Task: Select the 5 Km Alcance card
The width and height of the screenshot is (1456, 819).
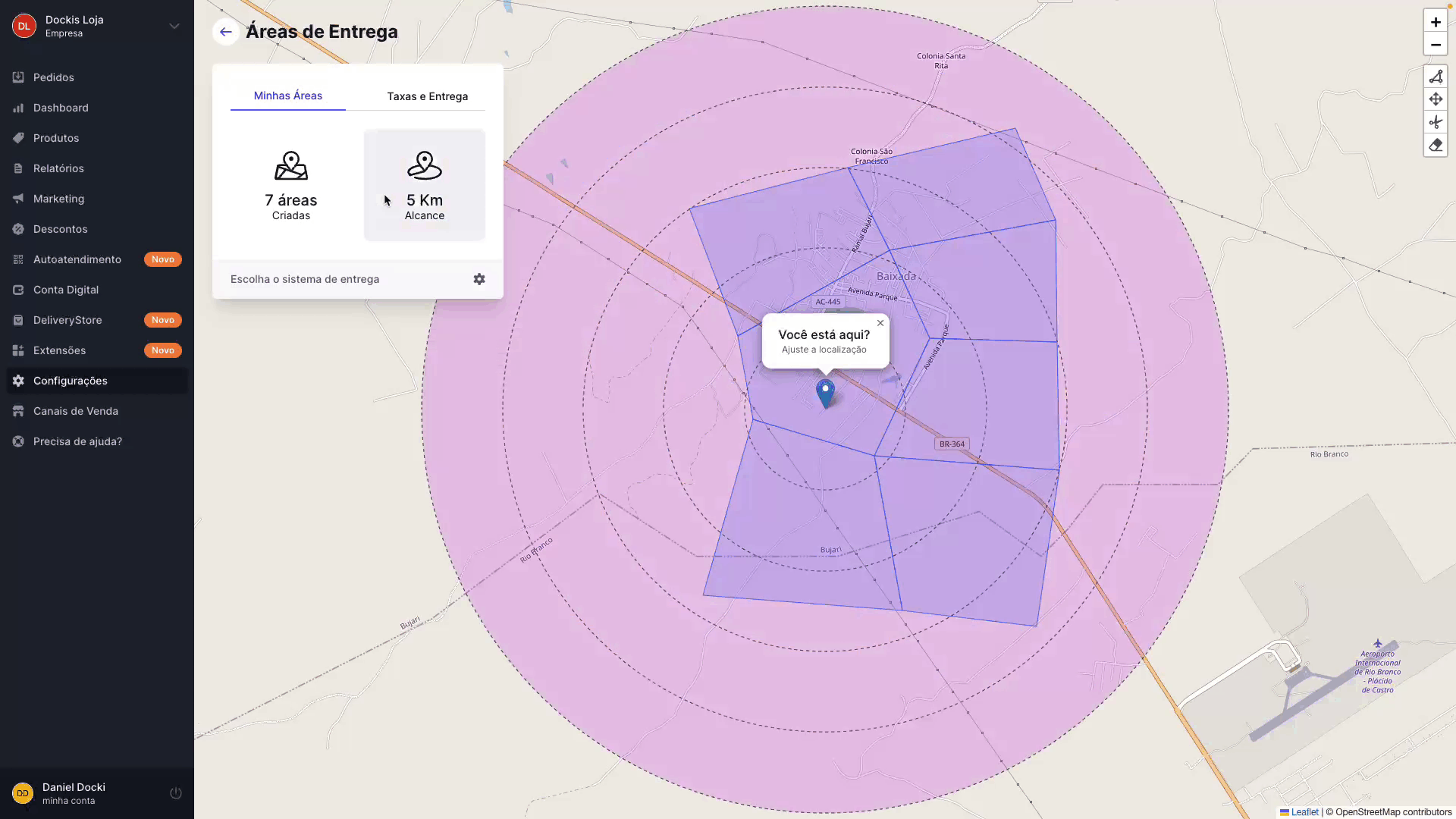Action: 424,185
